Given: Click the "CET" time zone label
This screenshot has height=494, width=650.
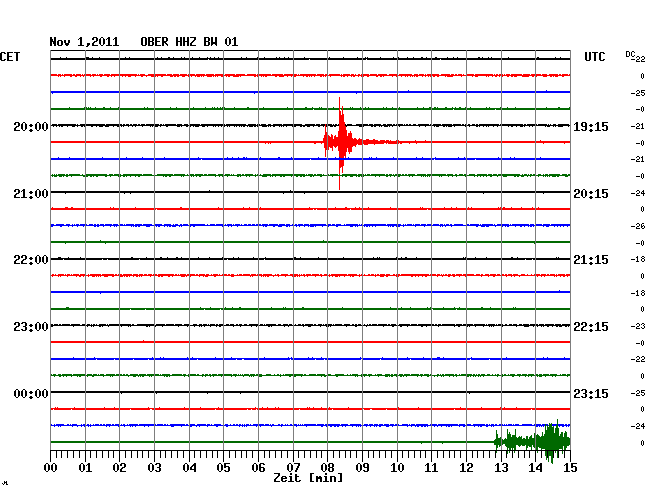Looking at the screenshot, I should tap(10, 57).
